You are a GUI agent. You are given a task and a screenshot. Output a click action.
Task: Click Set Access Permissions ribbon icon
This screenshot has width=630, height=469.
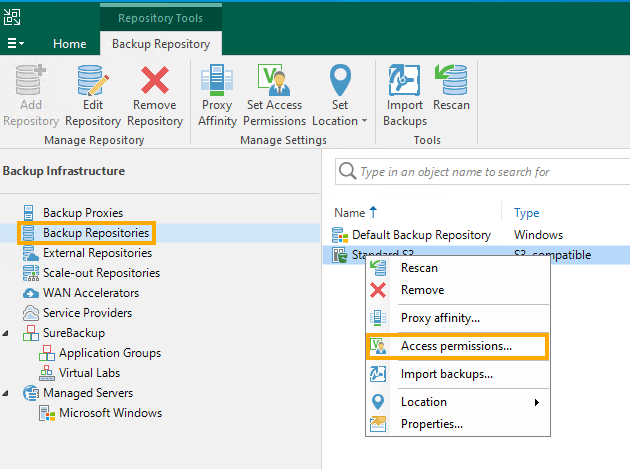click(x=274, y=80)
